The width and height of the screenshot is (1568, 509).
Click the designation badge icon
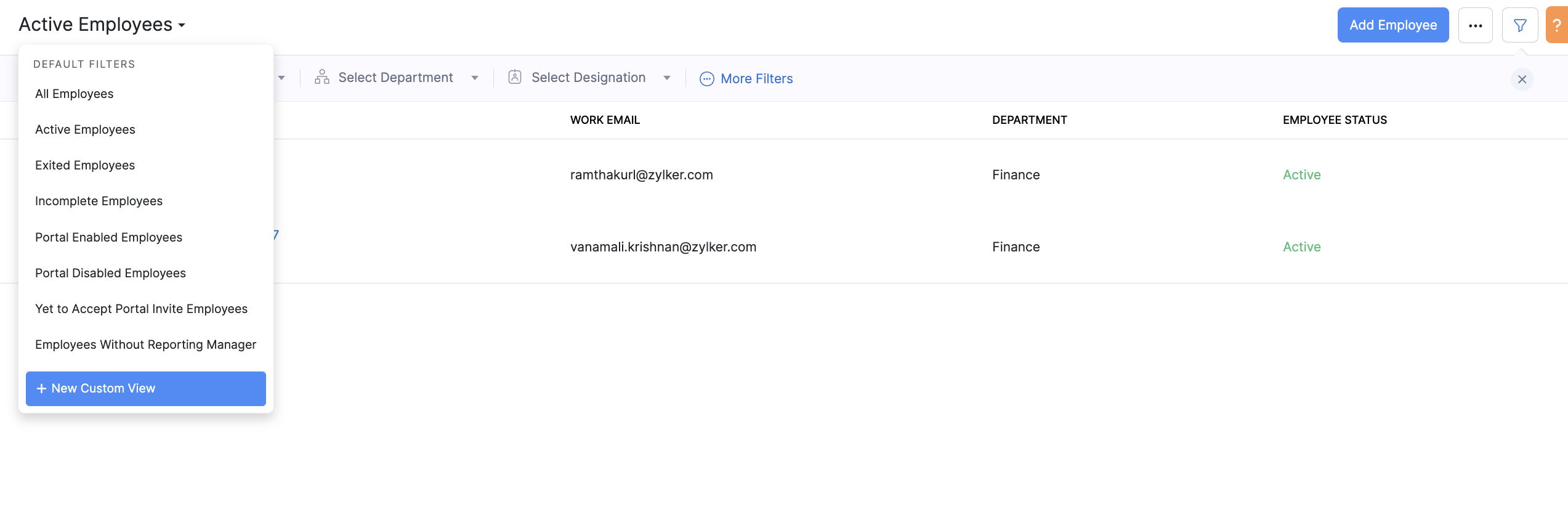coord(515,77)
